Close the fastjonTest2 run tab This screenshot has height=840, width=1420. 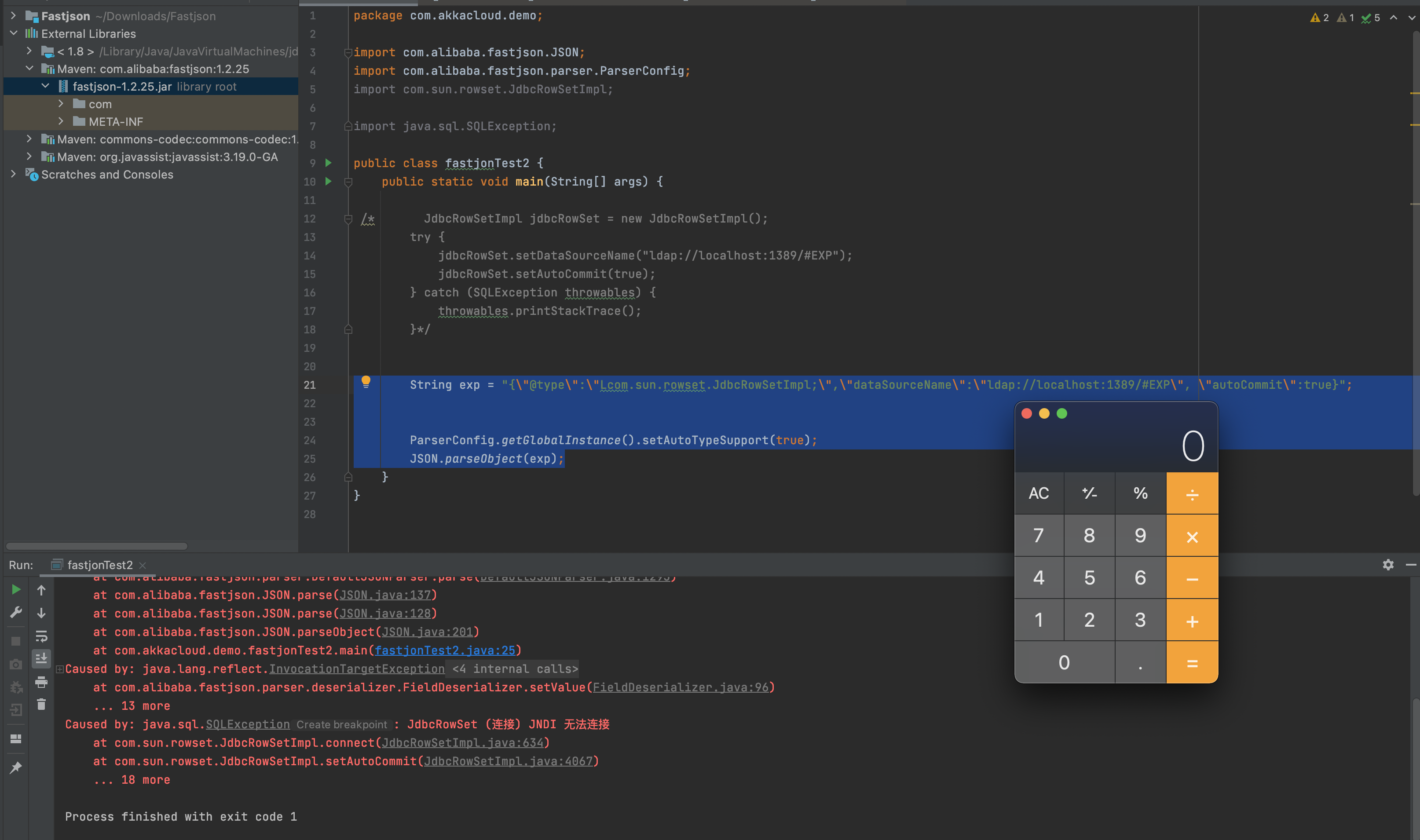tap(143, 566)
